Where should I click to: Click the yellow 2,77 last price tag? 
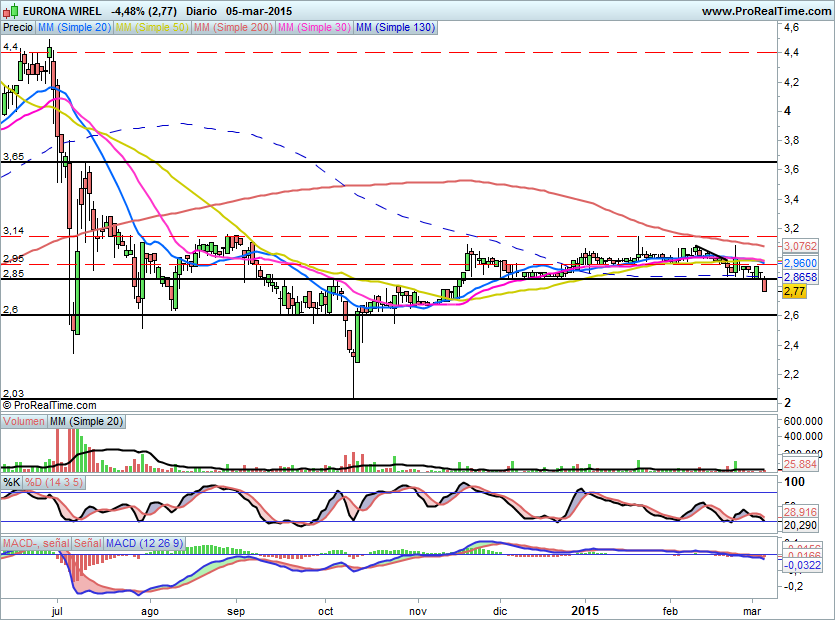coord(794,291)
